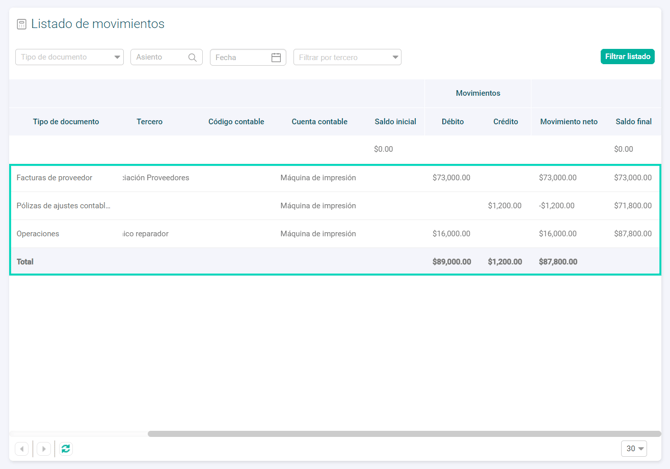Screen dimensions: 670x469
Task: Select the Facturas de proveedor row
Action: coord(55,178)
